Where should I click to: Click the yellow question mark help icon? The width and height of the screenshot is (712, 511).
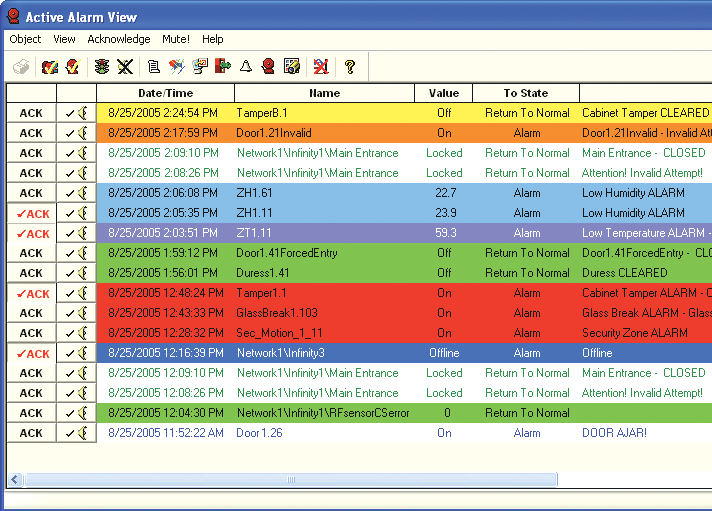click(349, 67)
